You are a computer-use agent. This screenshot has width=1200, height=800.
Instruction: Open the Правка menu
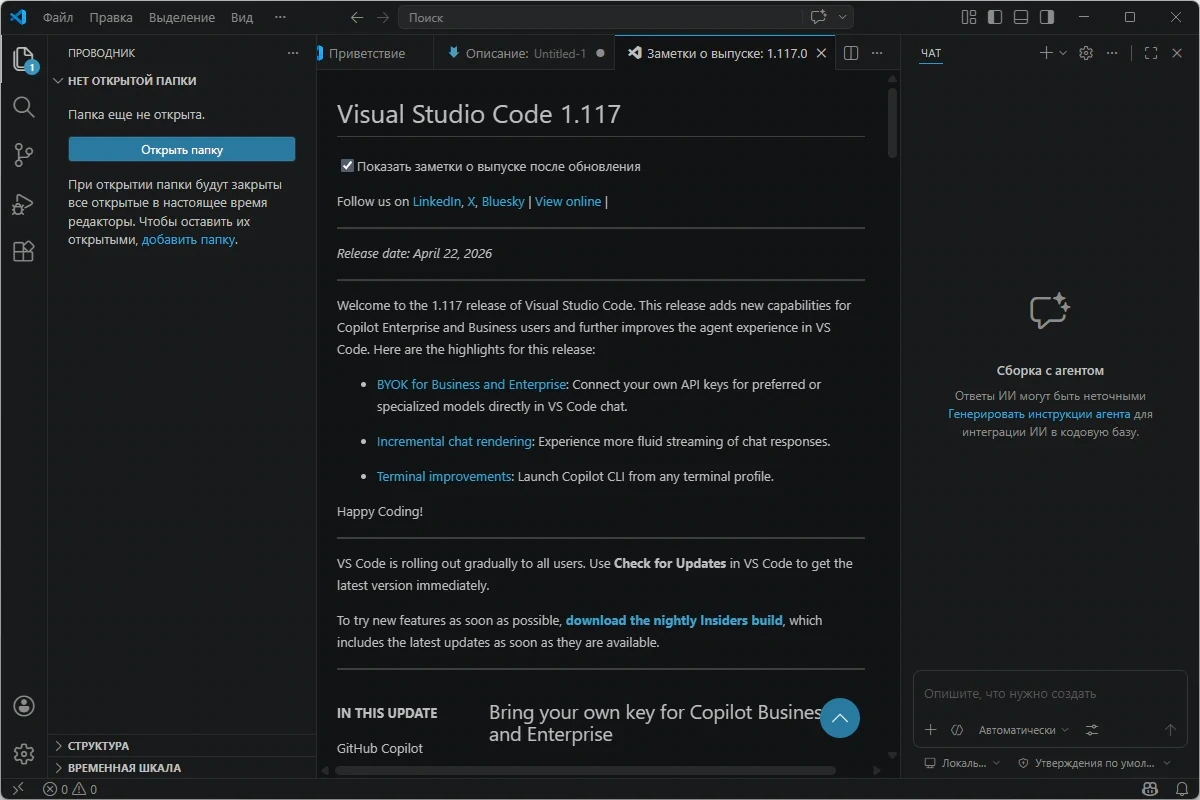111,17
